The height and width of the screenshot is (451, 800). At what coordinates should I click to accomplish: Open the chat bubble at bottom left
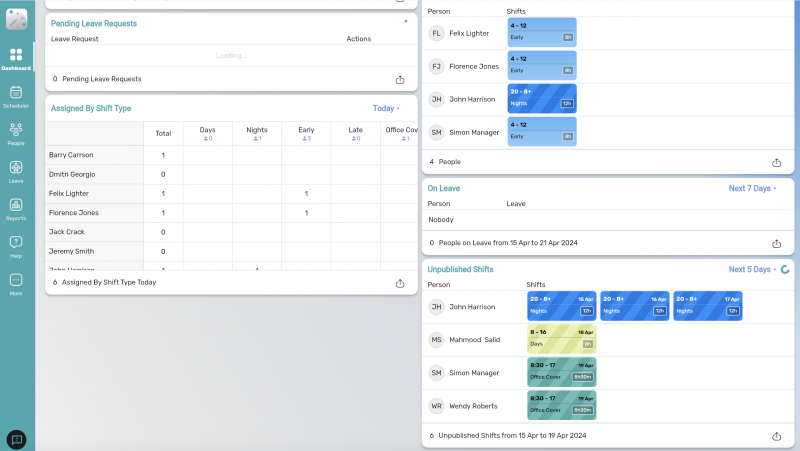16,438
